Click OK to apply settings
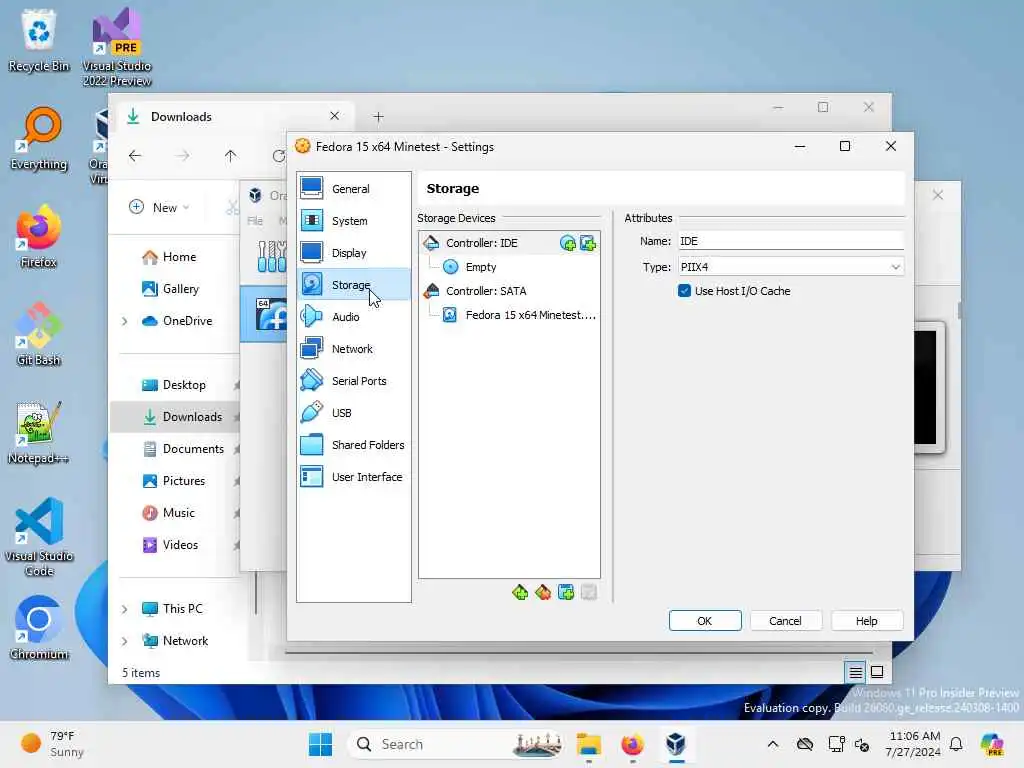 pos(705,621)
